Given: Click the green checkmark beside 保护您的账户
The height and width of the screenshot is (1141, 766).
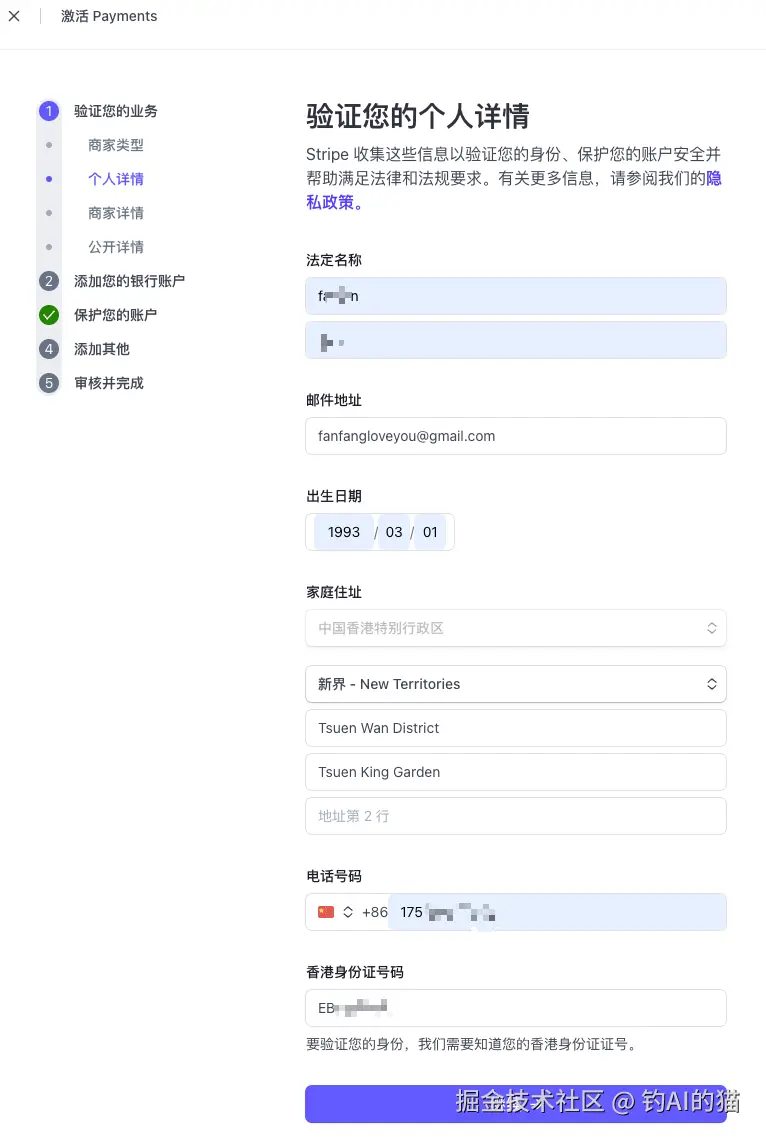Looking at the screenshot, I should [49, 315].
